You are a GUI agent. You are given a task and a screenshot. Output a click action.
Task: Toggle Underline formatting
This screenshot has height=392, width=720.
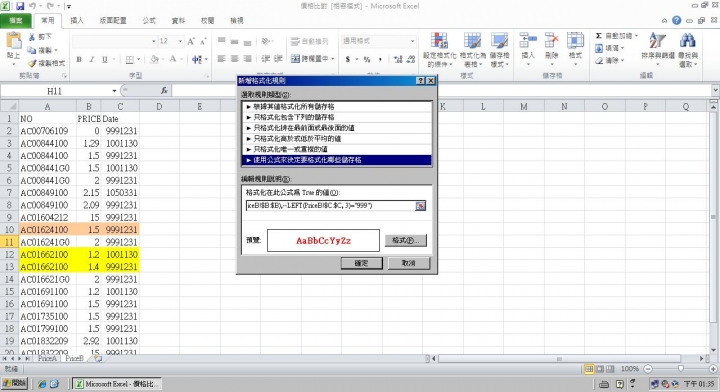(105, 59)
